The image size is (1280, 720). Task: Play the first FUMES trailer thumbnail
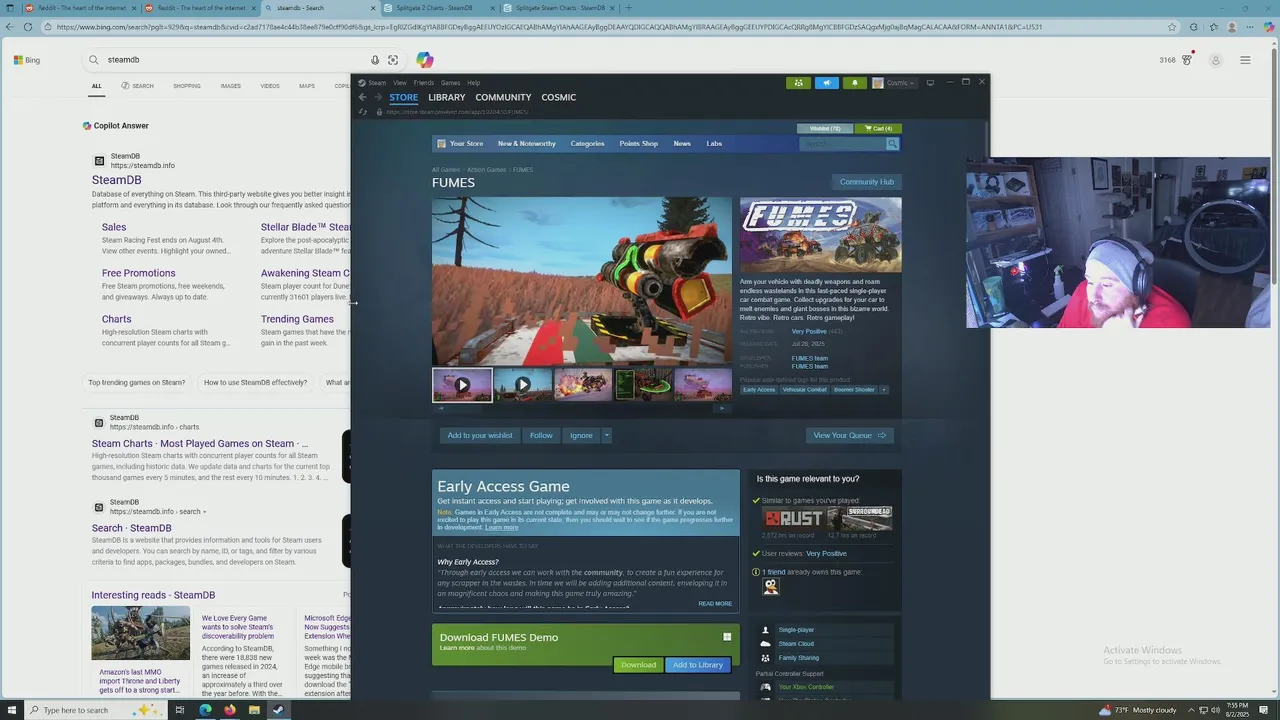(462, 384)
